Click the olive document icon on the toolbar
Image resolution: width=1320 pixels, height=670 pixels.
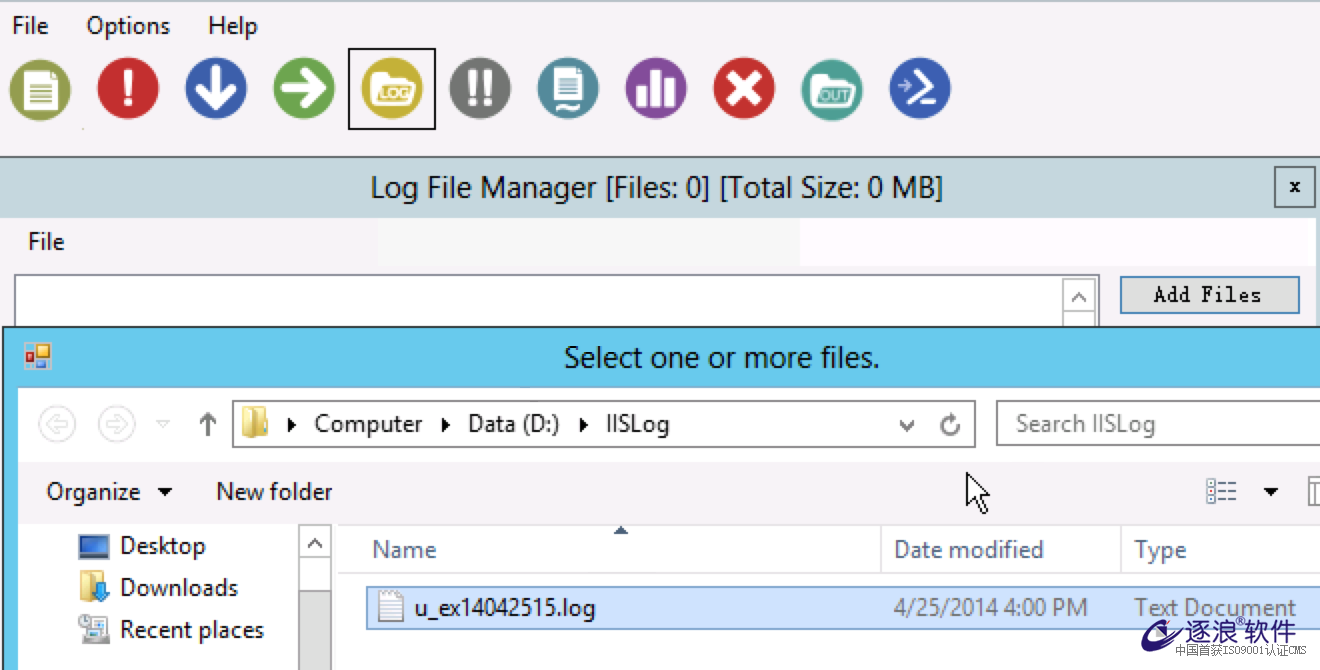click(x=39, y=88)
